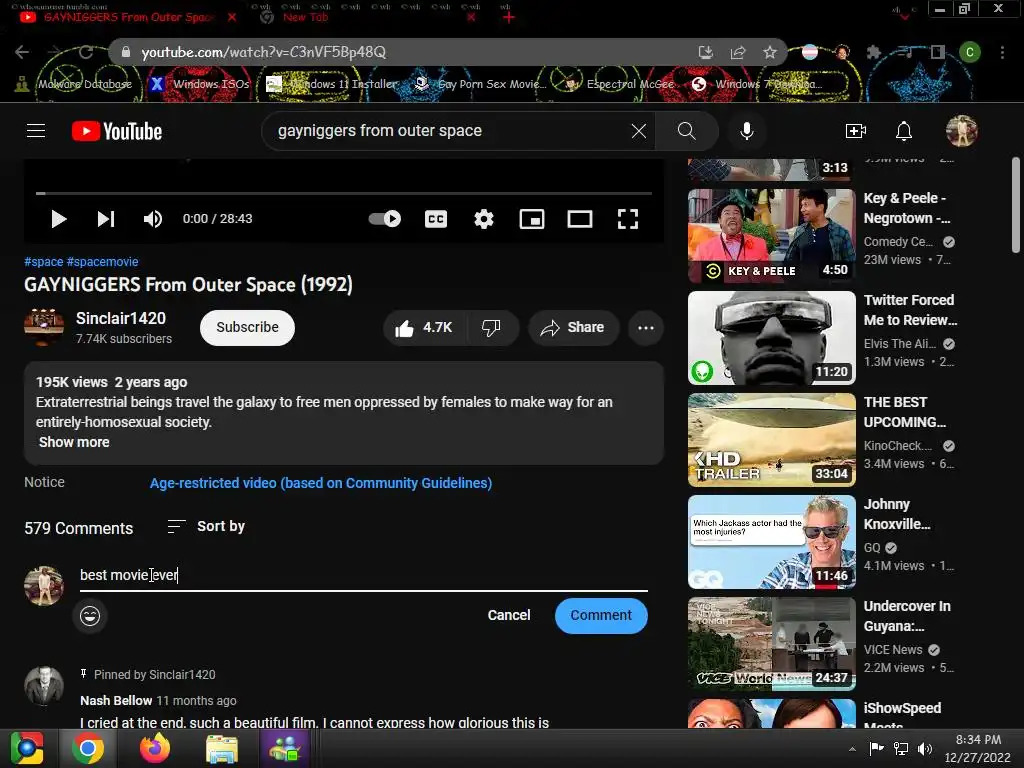Open the YouTube account avatar menu

[x=961, y=131]
